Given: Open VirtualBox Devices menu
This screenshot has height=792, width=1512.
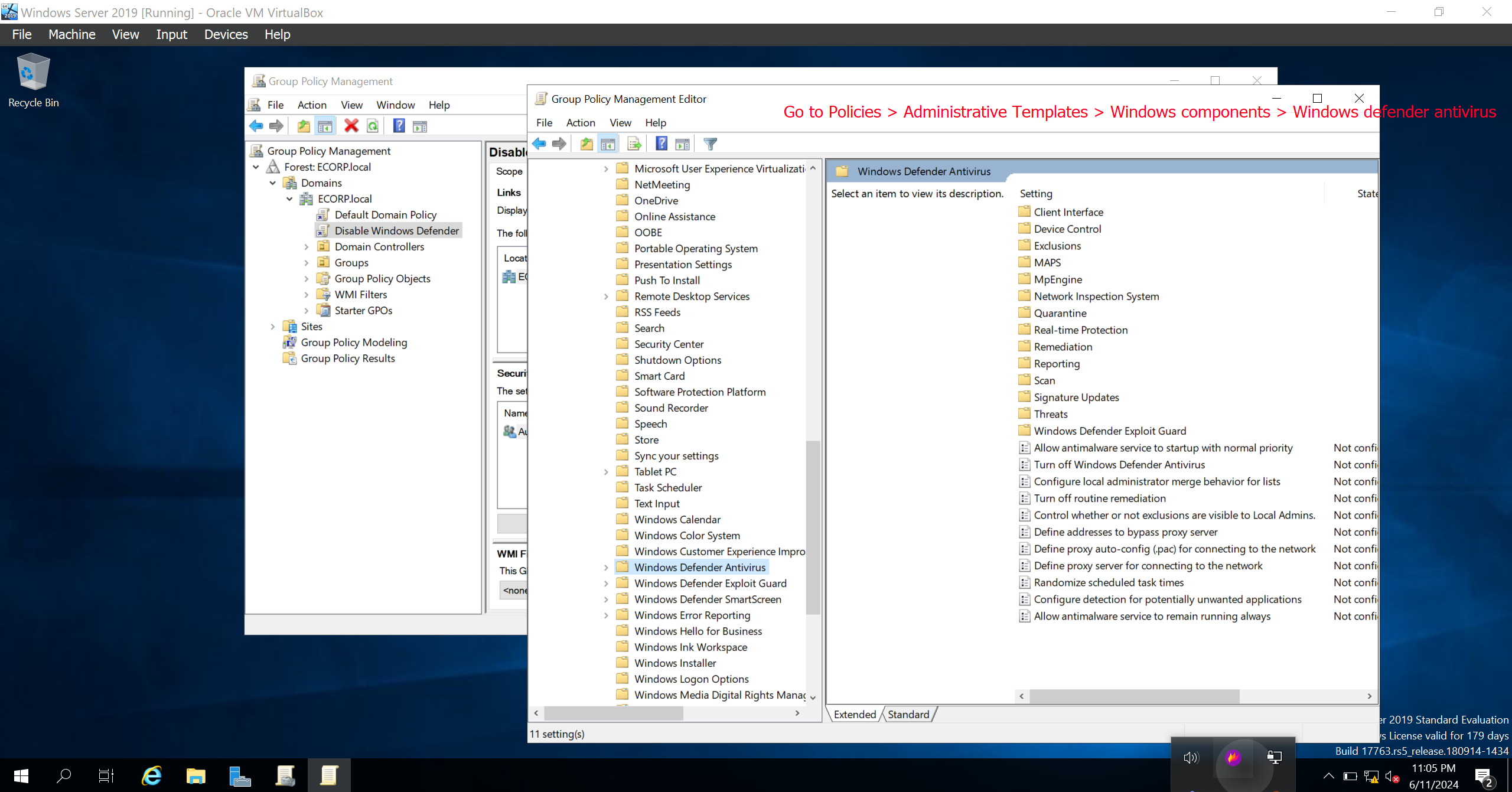Looking at the screenshot, I should [226, 34].
